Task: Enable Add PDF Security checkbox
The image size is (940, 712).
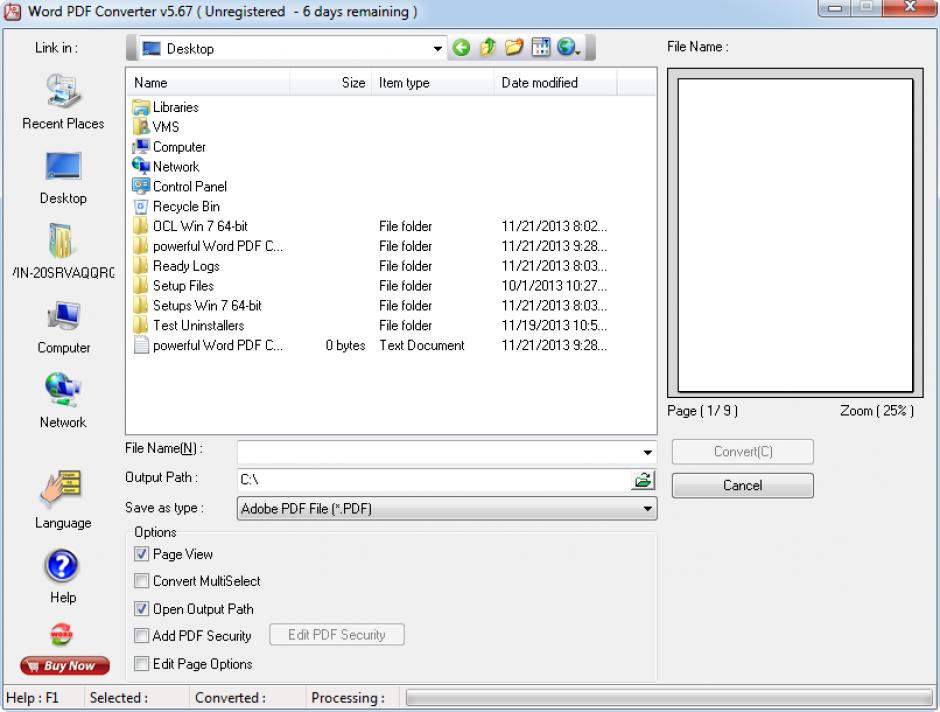Action: (142, 635)
